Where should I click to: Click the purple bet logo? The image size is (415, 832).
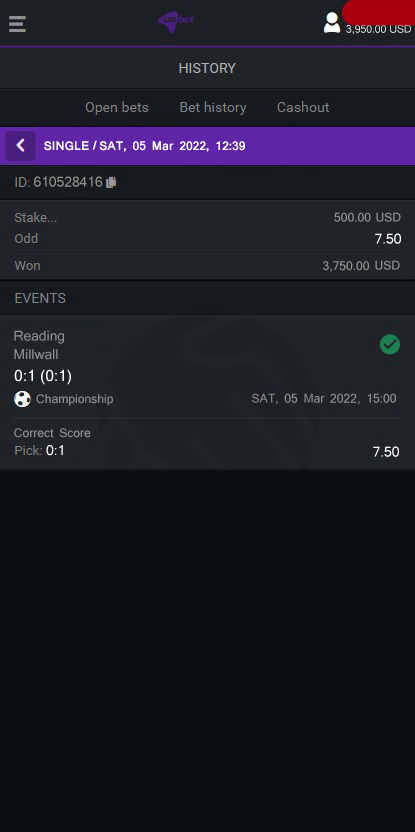[176, 22]
